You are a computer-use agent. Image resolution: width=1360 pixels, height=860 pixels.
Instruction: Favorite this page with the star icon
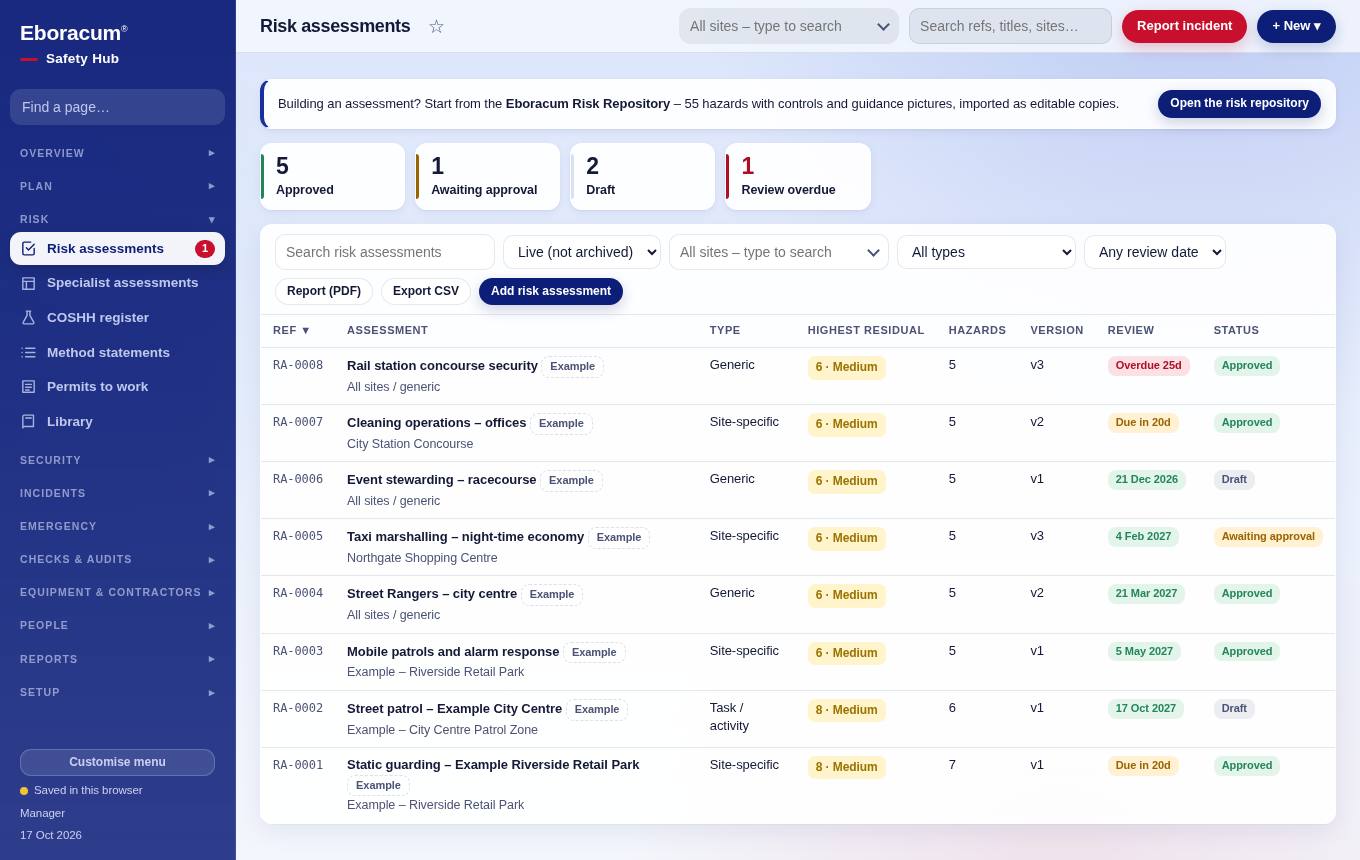[436, 26]
